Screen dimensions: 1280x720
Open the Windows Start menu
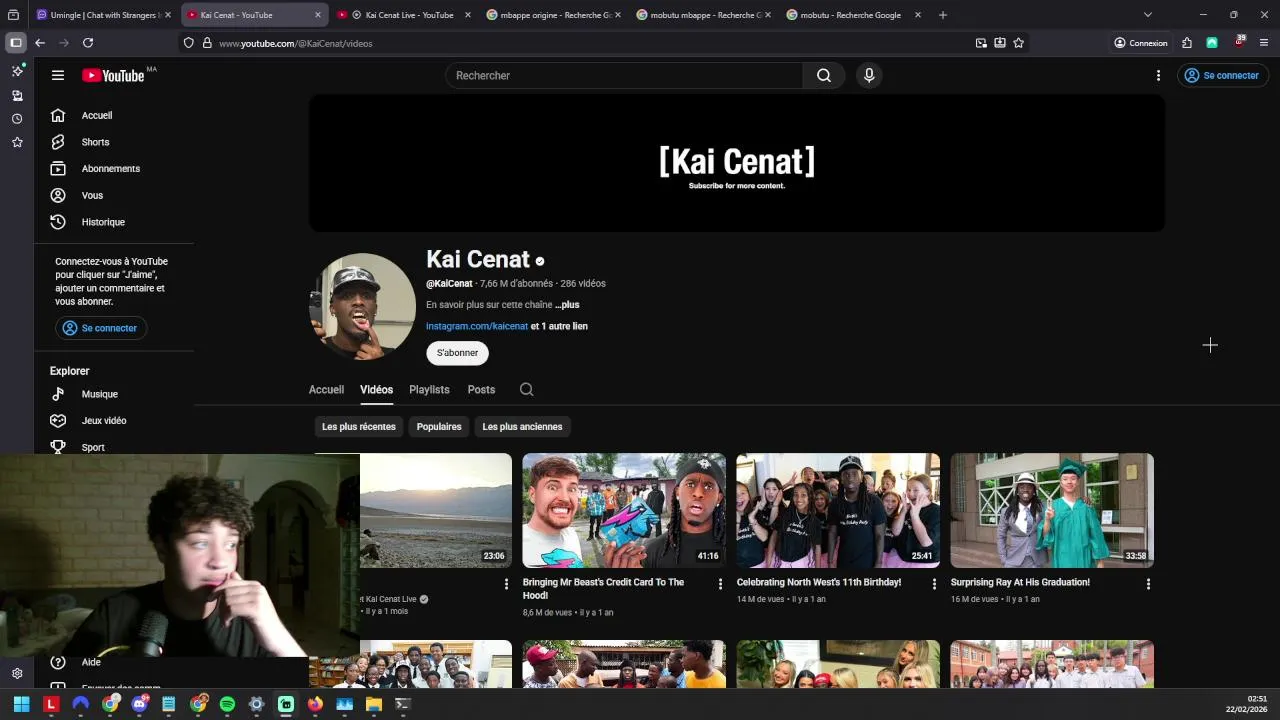[x=22, y=704]
